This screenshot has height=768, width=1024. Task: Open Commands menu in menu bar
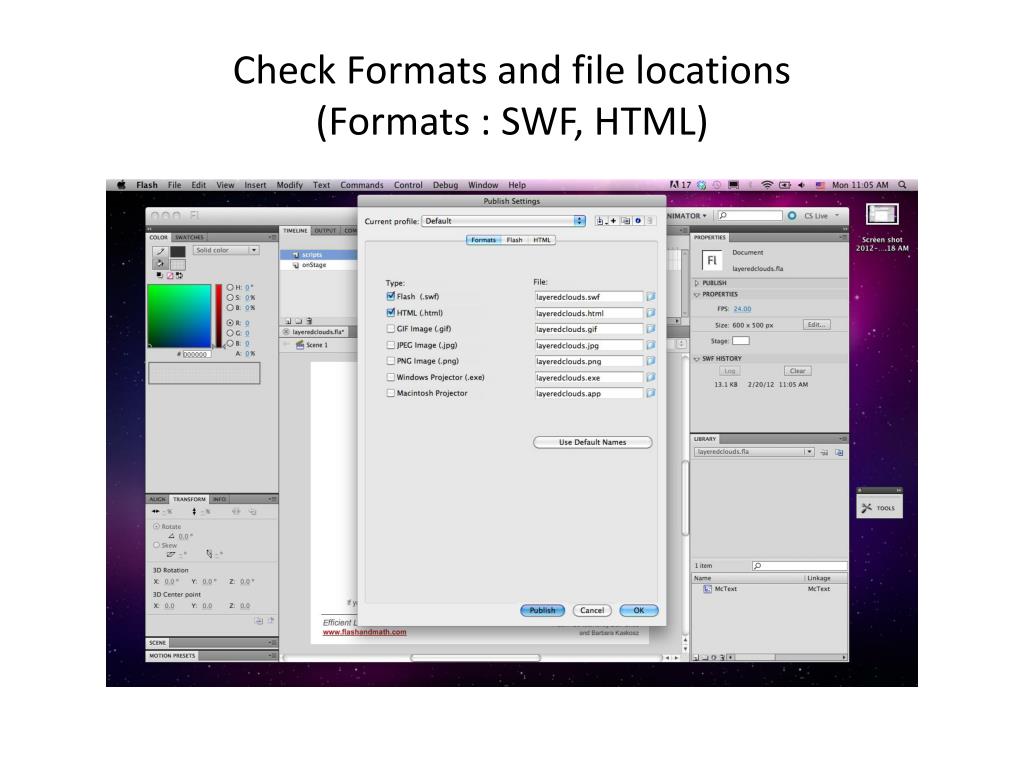(x=362, y=185)
